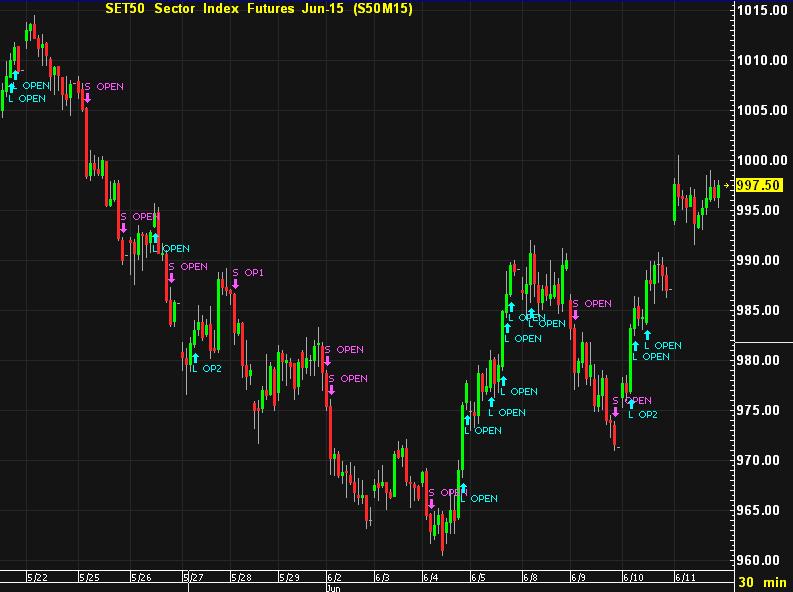Select the 5/22 date on time axis
This screenshot has height=592, width=793.
[x=37, y=577]
